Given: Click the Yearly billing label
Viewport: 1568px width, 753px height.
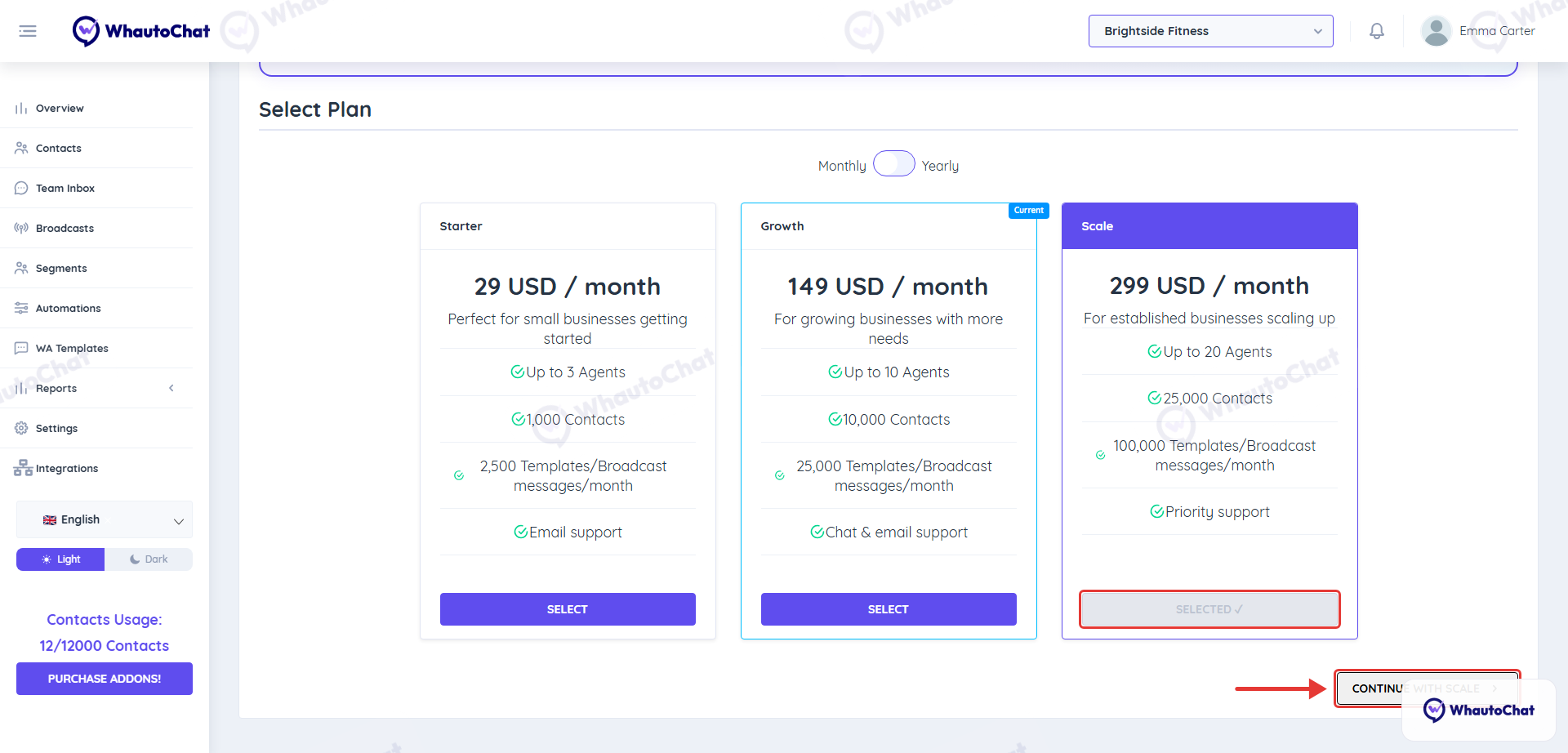Looking at the screenshot, I should [x=940, y=166].
